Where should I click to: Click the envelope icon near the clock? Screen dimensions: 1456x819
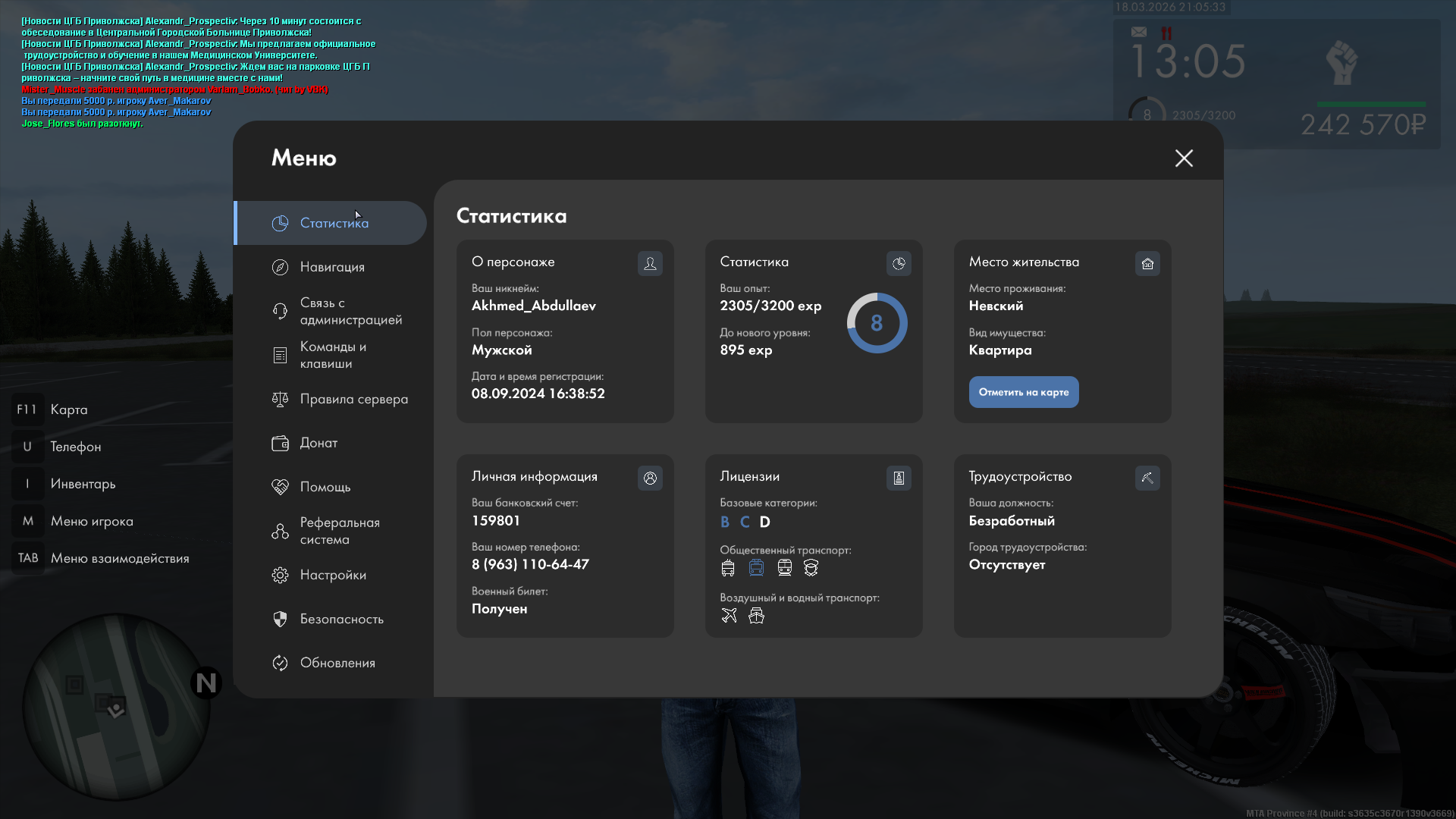tap(1139, 32)
